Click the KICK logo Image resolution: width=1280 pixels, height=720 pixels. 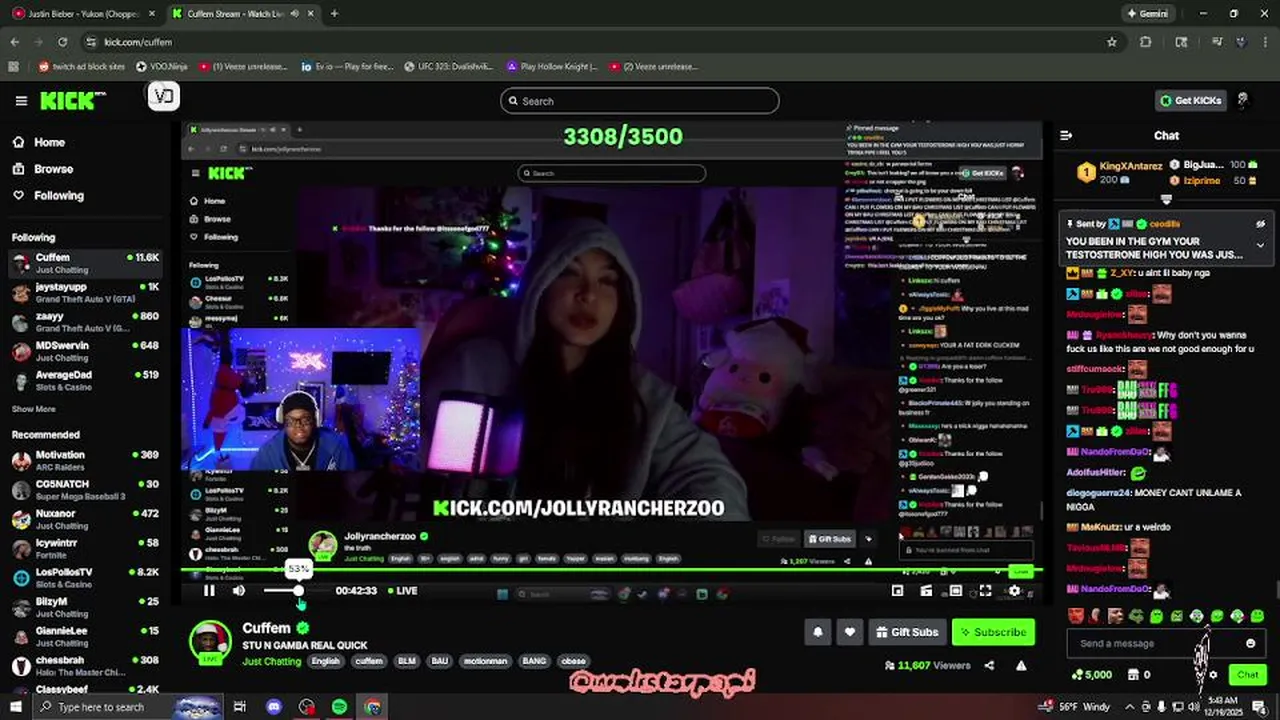(73, 100)
